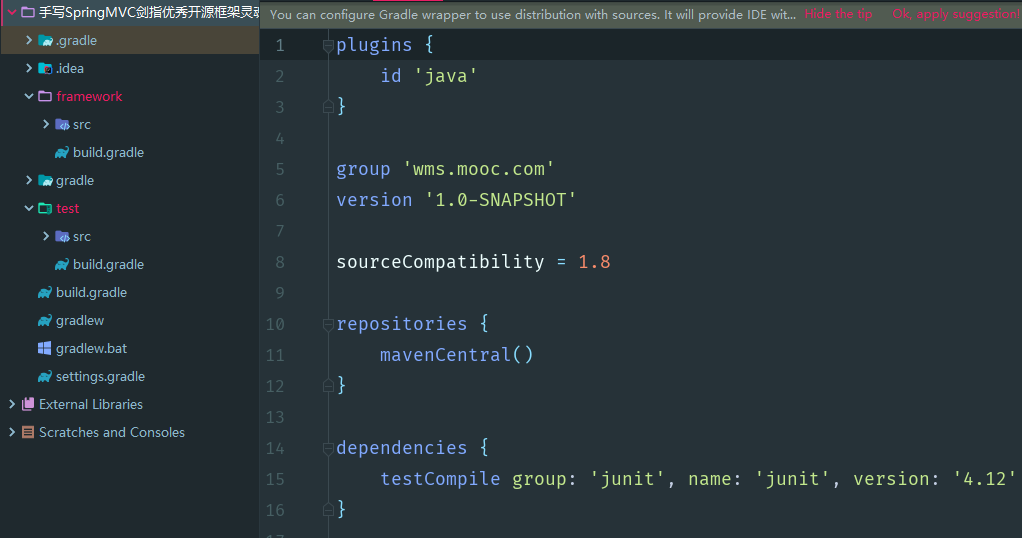This screenshot has height=538, width=1022.
Task: Click the settings.gradle file icon
Action: [45, 377]
